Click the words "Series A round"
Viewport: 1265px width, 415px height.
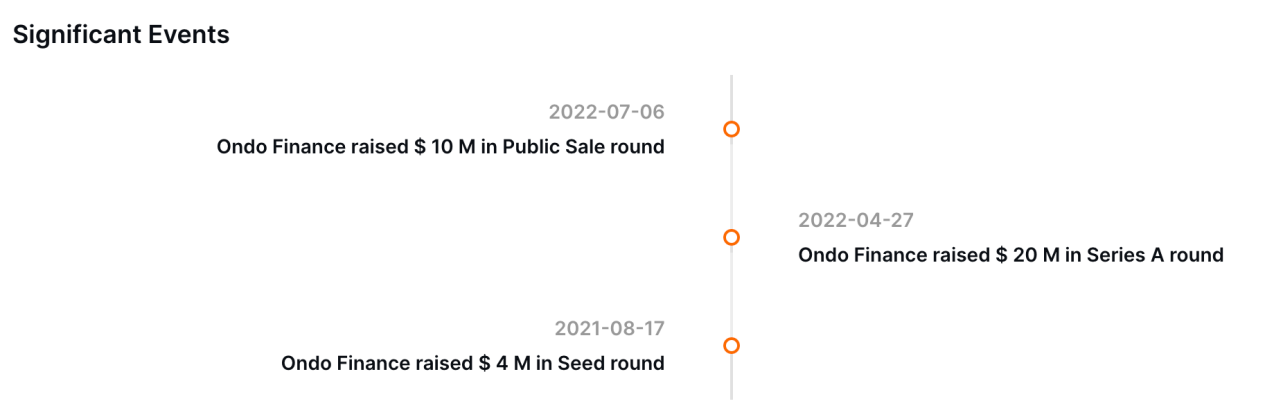click(x=1156, y=255)
